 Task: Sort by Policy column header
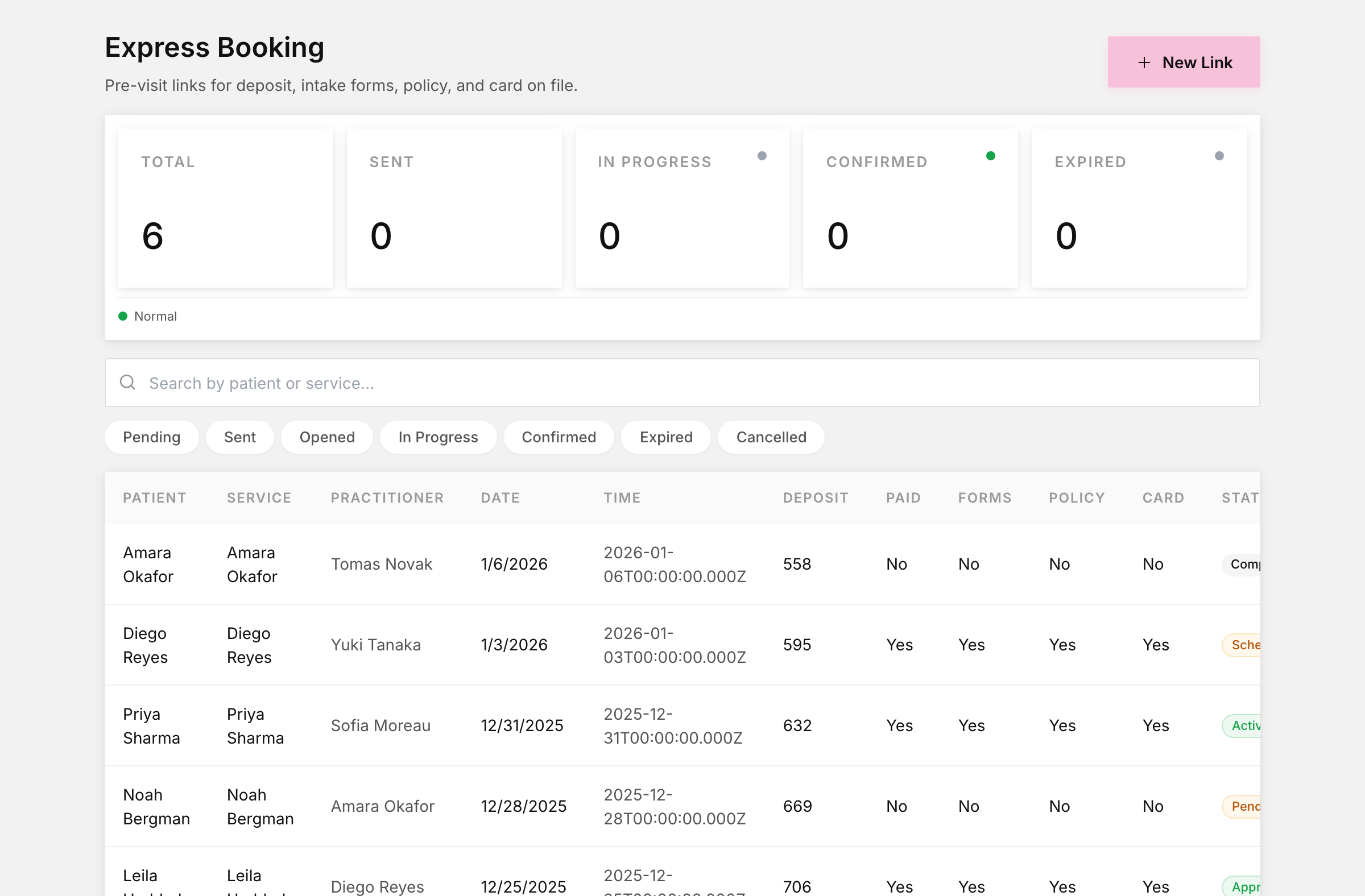[x=1077, y=497]
